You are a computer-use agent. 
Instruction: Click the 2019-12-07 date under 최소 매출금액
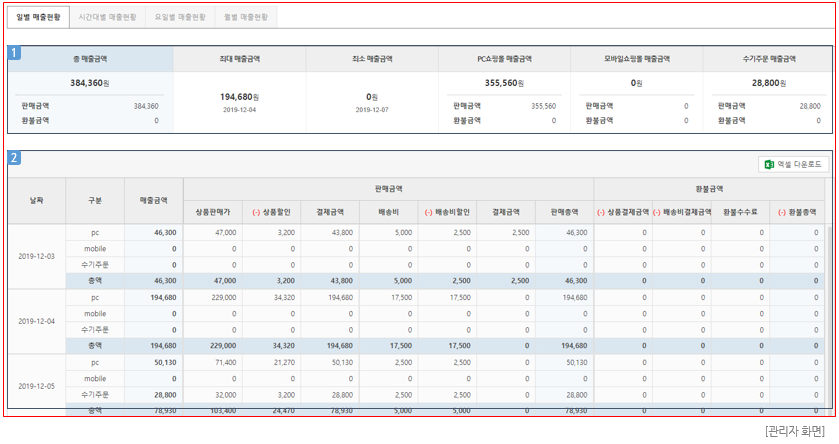[372, 110]
